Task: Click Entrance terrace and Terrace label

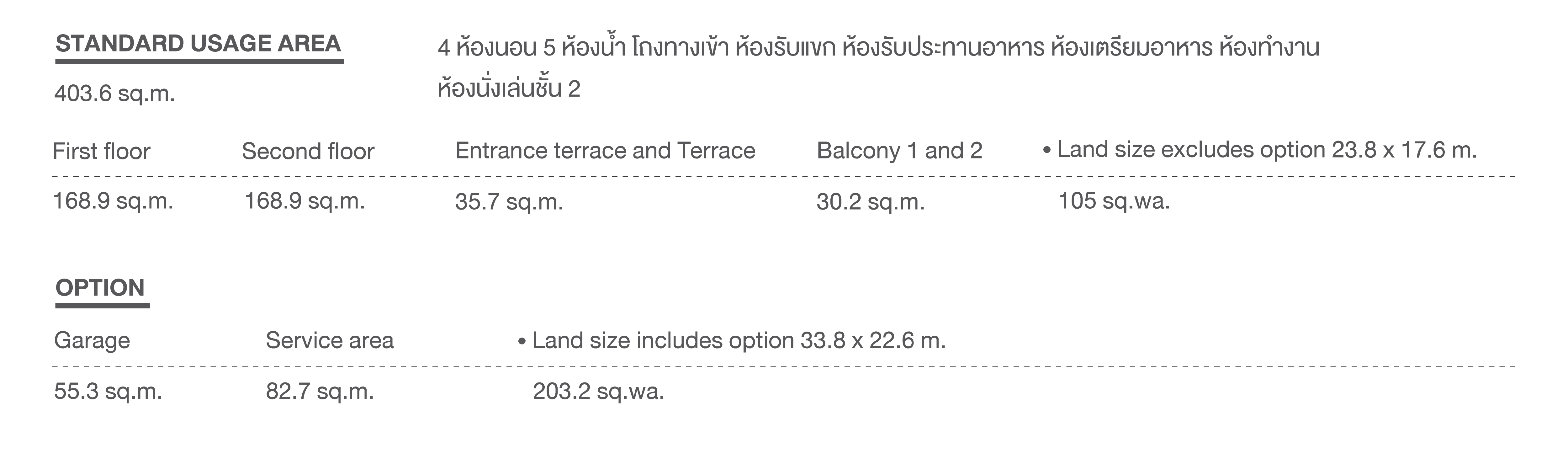Action: pyautogui.click(x=605, y=150)
